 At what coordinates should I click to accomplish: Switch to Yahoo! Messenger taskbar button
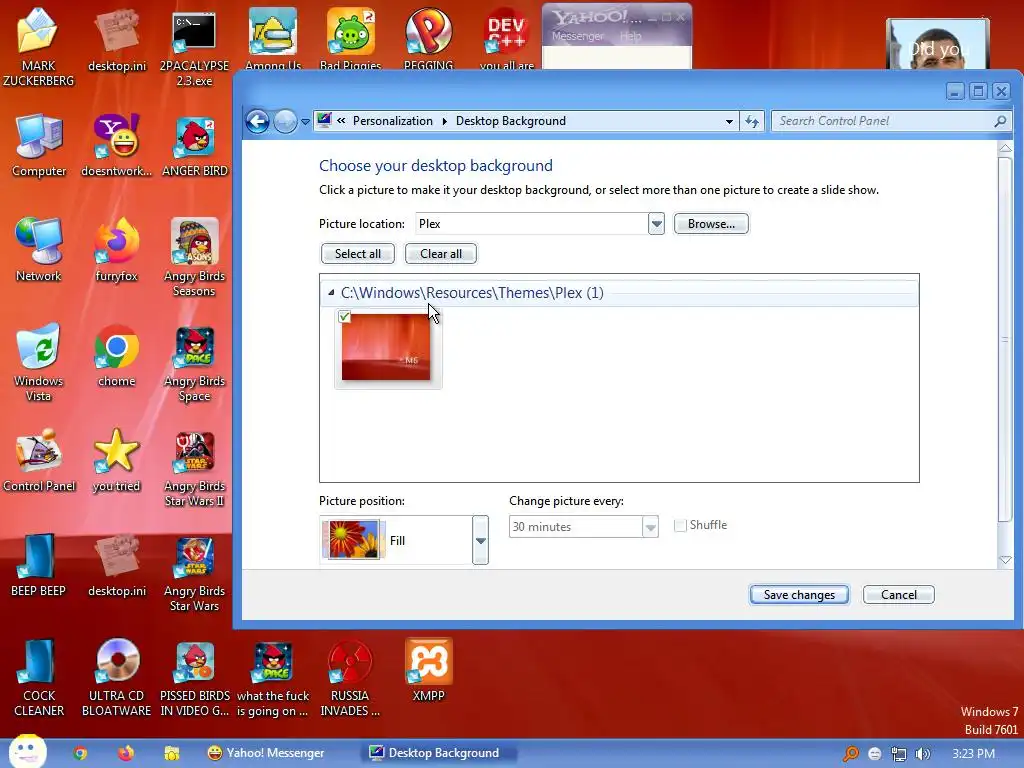click(266, 753)
